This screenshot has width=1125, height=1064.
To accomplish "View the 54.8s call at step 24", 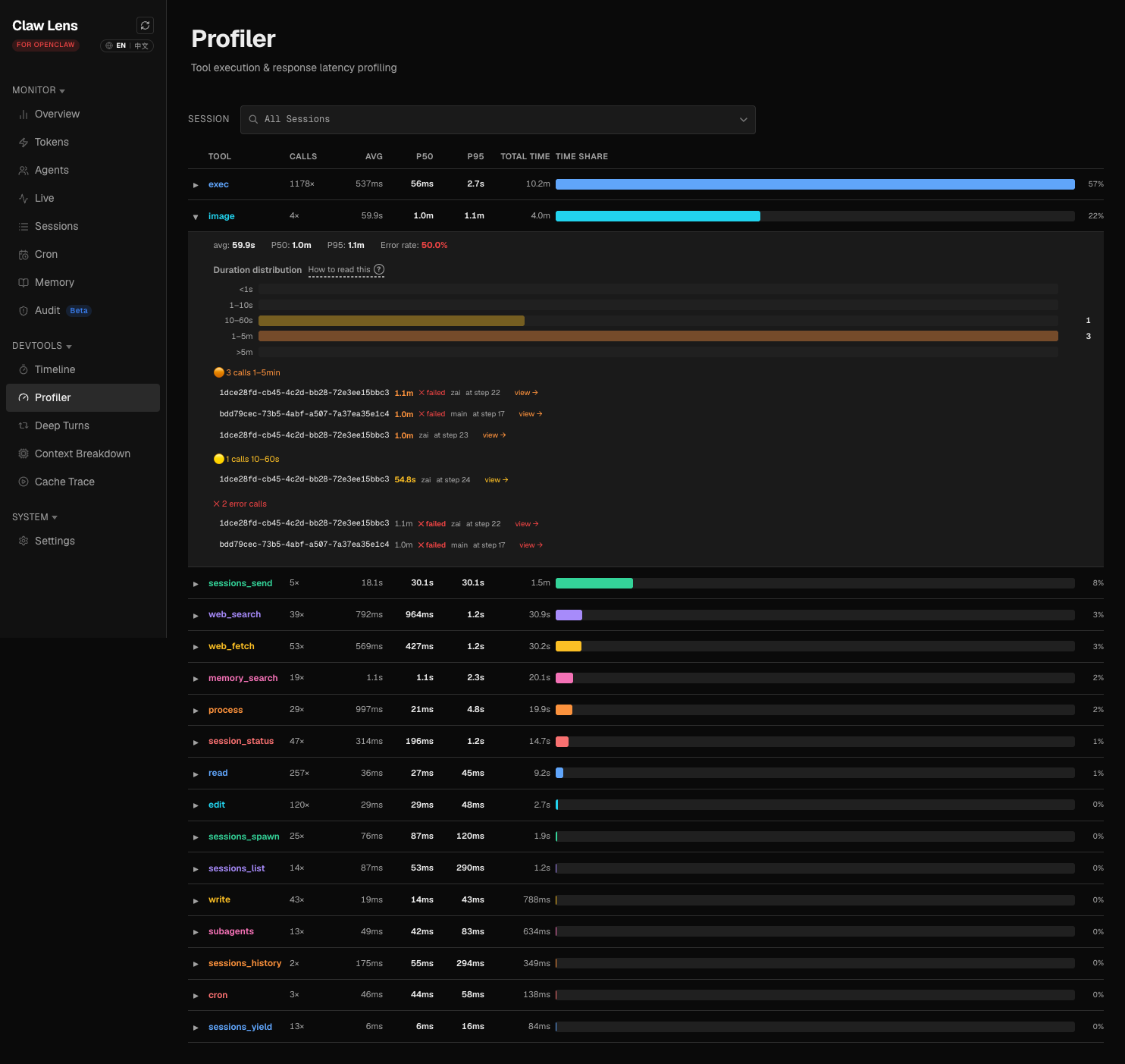I will (497, 480).
